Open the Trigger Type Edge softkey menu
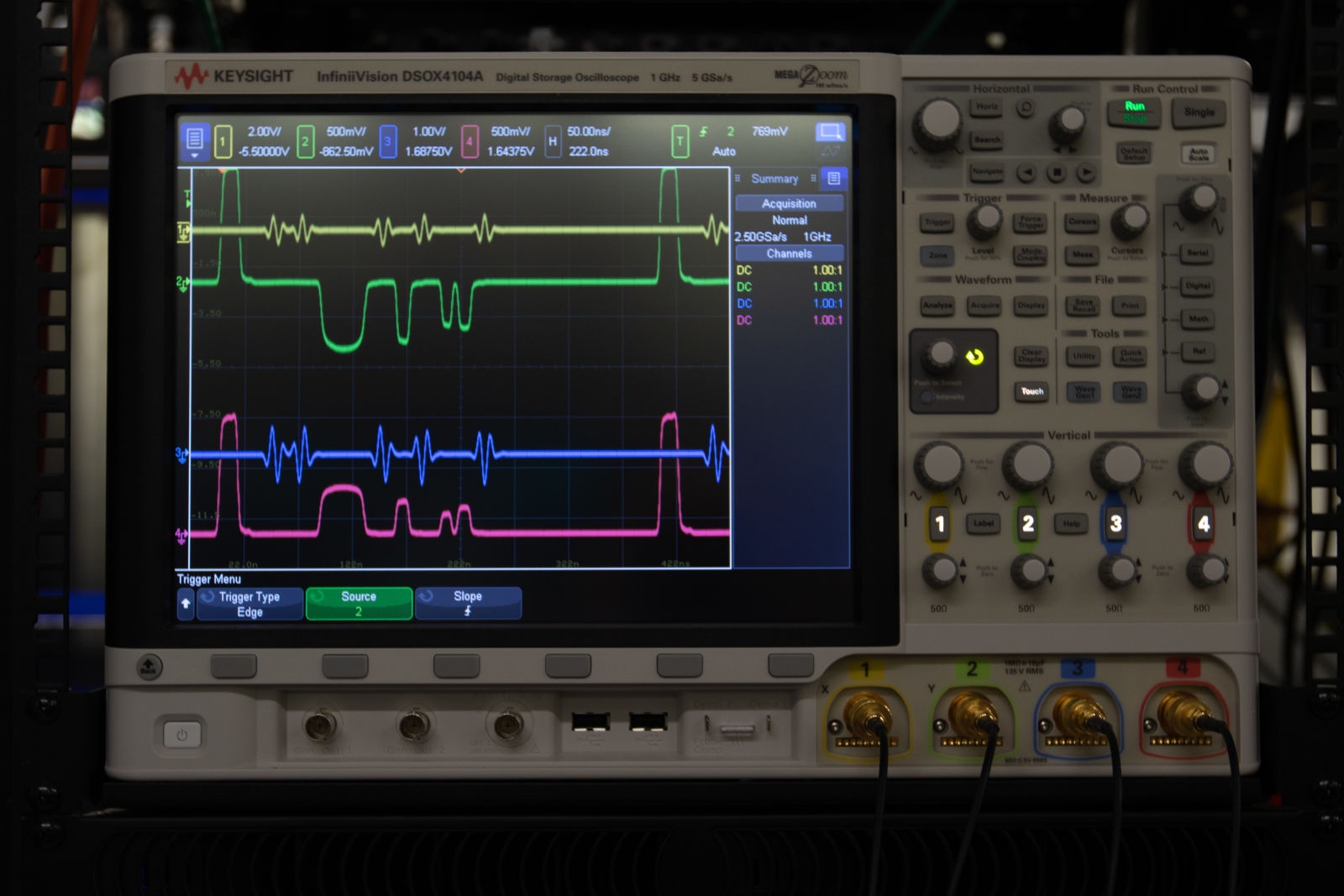1344x896 pixels. [249, 604]
